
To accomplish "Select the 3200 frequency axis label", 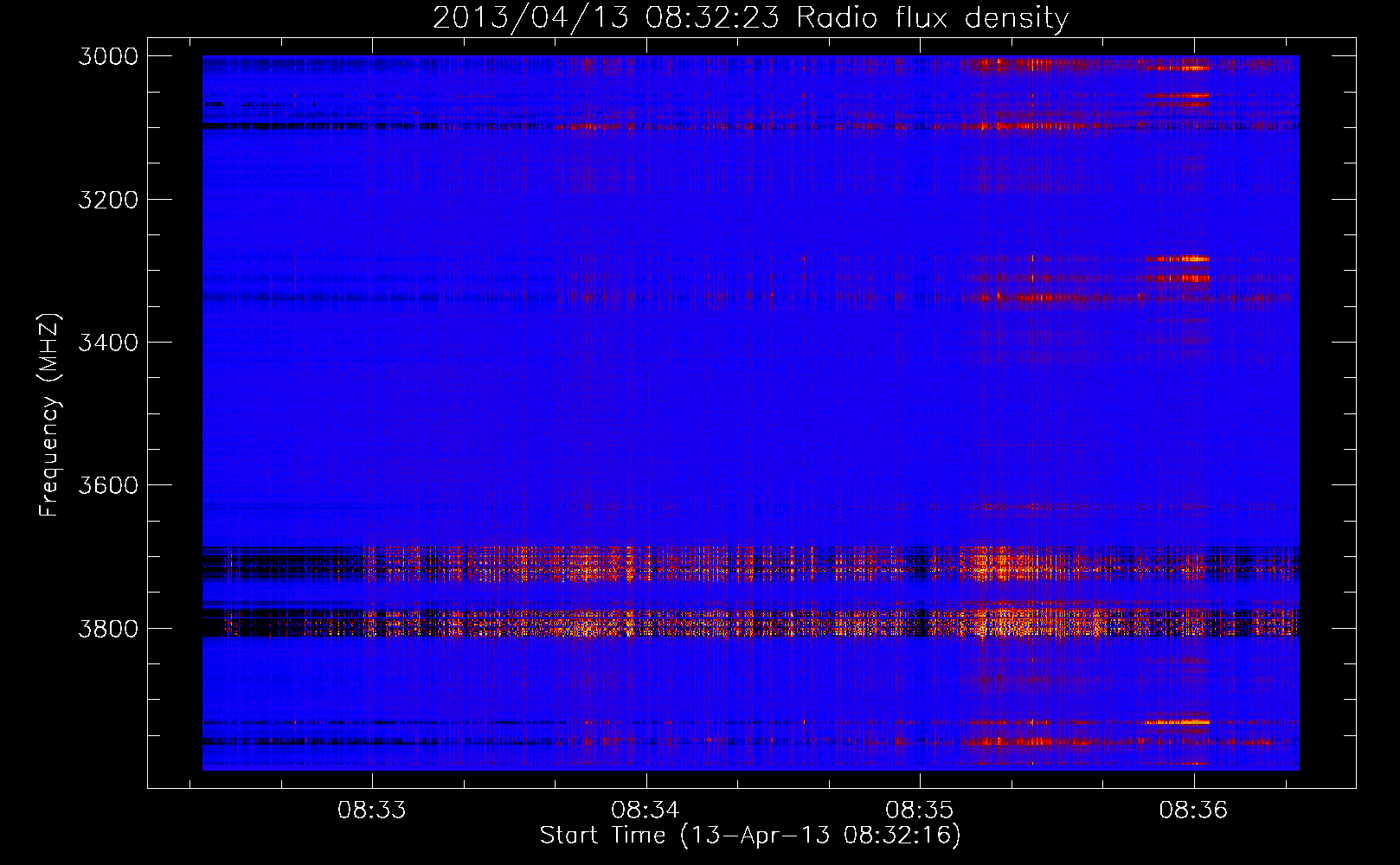I will pyautogui.click(x=108, y=200).
